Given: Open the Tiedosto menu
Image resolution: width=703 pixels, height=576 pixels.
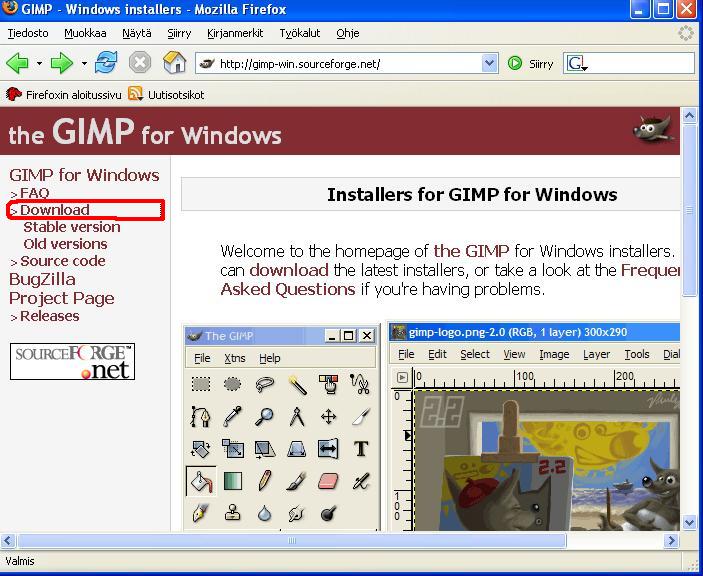Looking at the screenshot, I should point(28,33).
